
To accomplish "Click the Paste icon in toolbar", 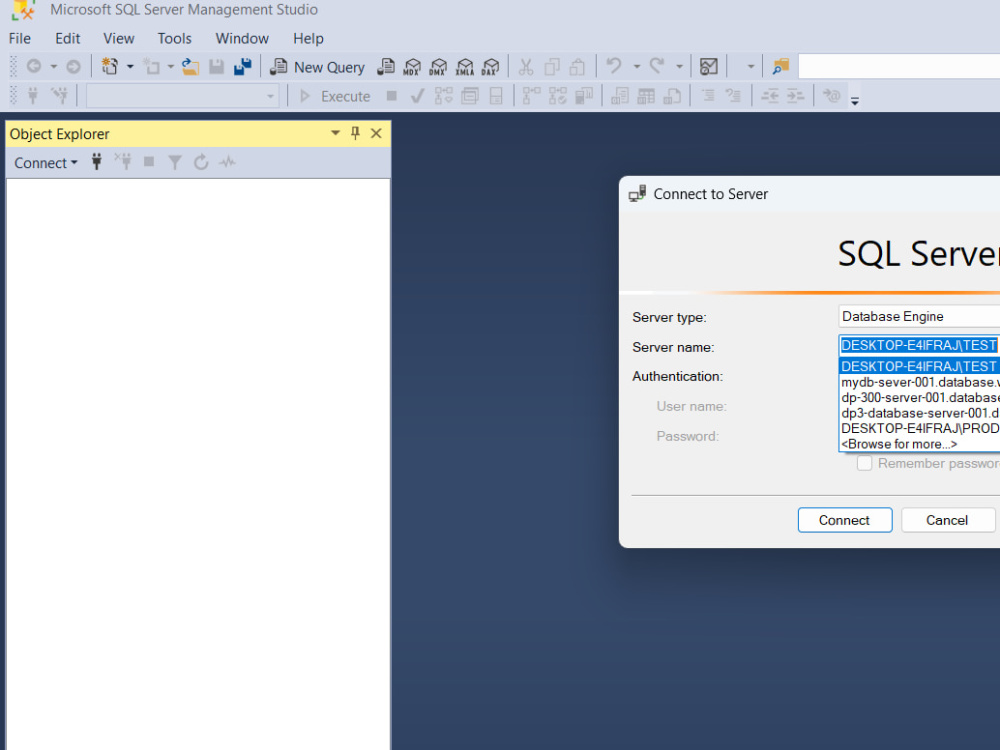I will coord(577,67).
